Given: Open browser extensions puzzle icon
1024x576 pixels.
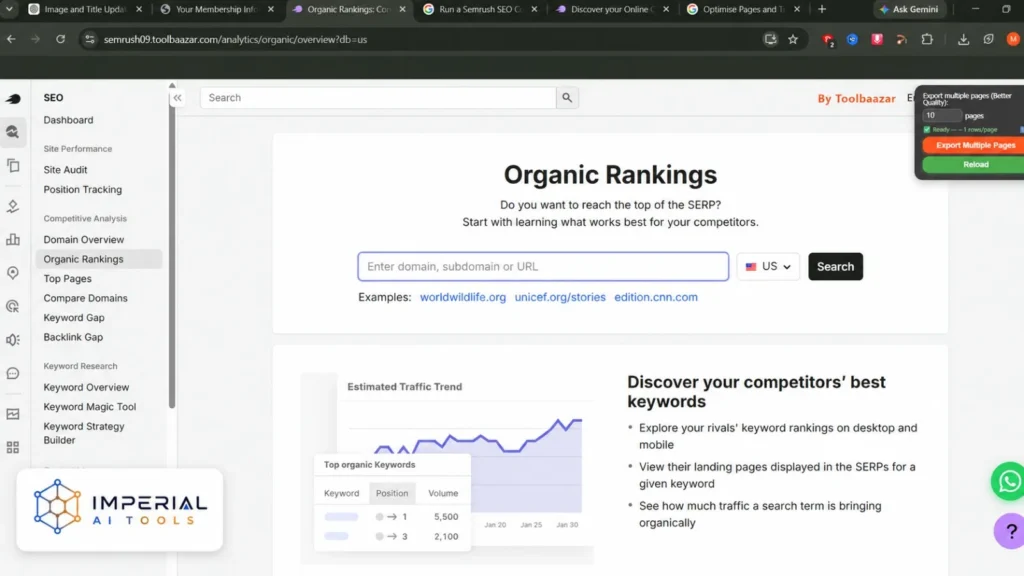Looking at the screenshot, I should (x=927, y=39).
